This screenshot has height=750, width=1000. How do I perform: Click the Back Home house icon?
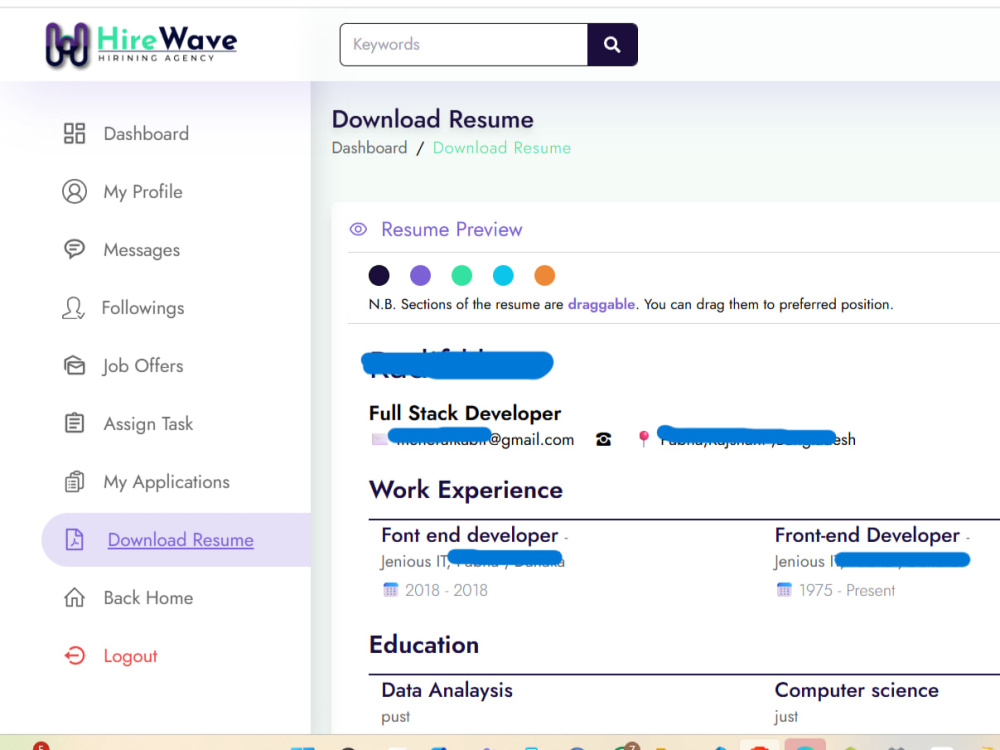point(75,598)
